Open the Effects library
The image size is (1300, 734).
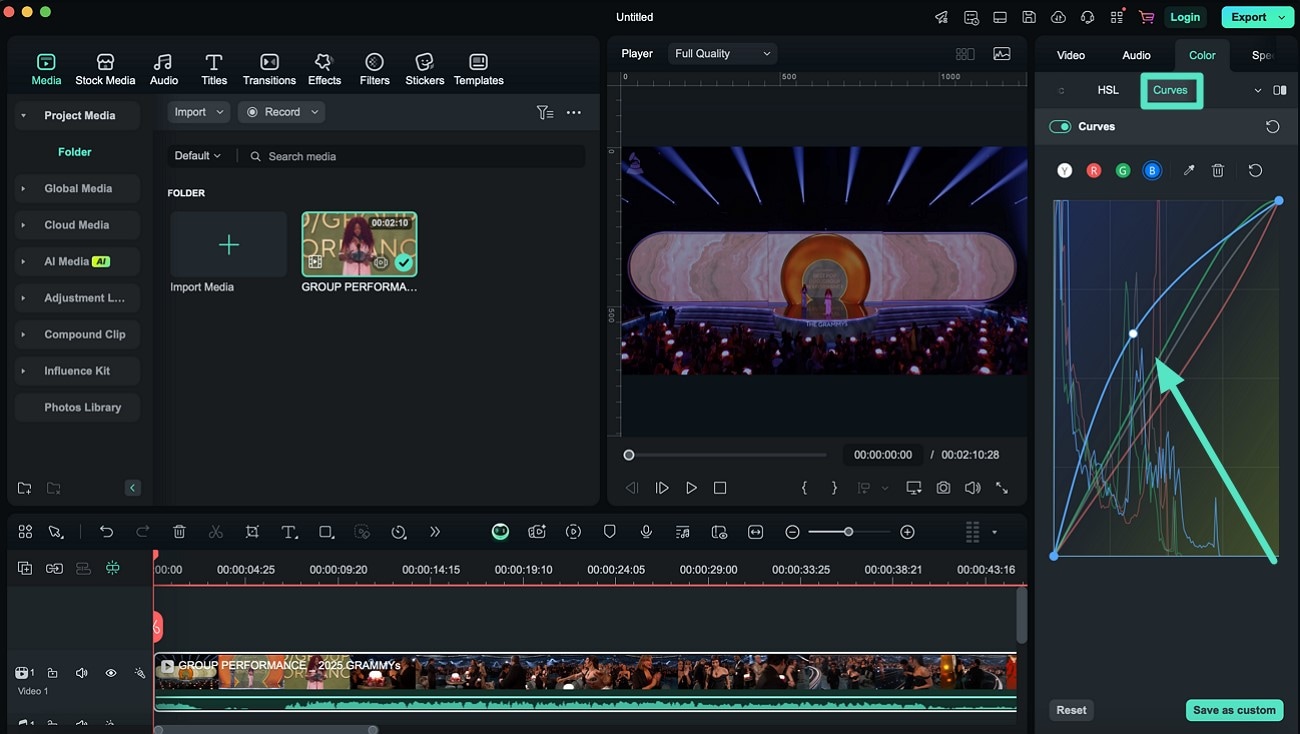coord(324,69)
